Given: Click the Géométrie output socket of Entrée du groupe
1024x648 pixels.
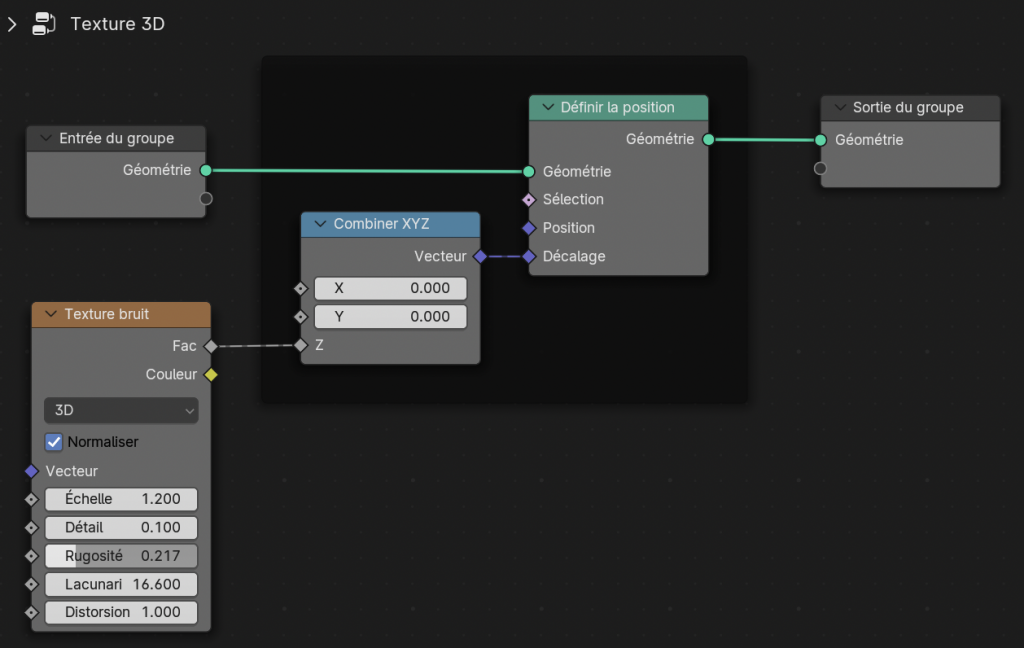Looking at the screenshot, I should 206,170.
